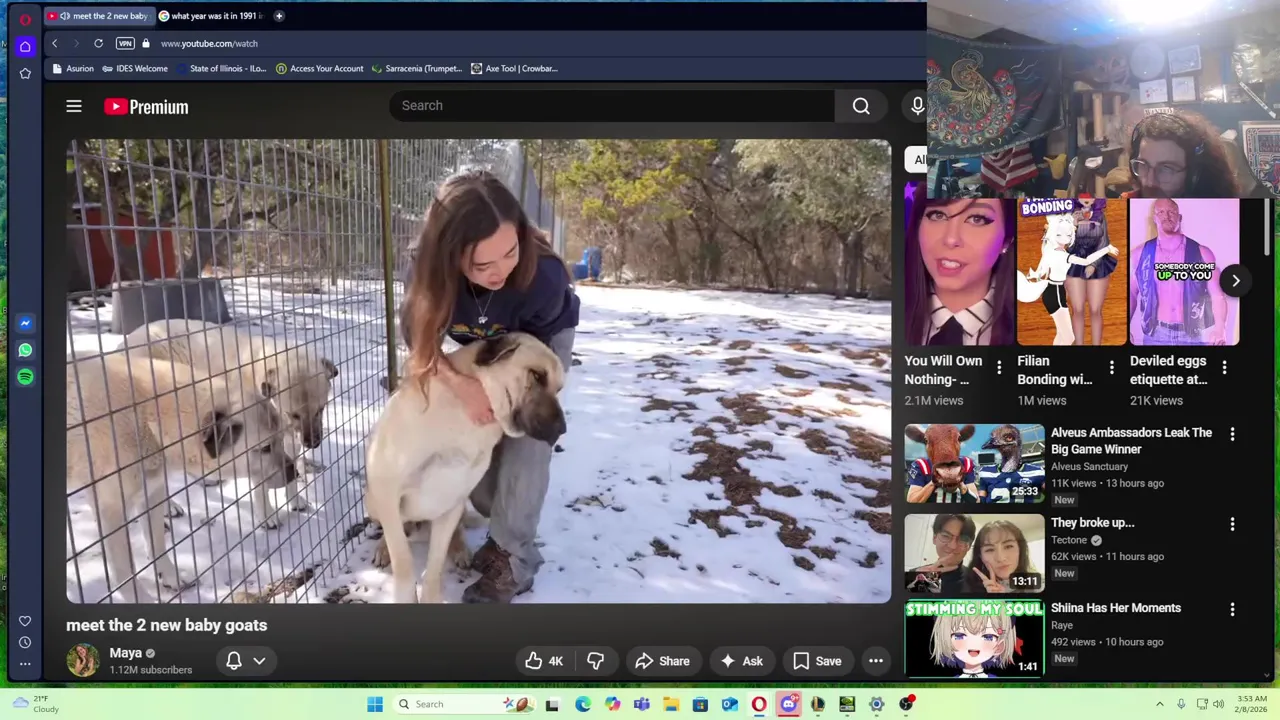Open the 'You Will Own Nothing' short

pos(959,272)
